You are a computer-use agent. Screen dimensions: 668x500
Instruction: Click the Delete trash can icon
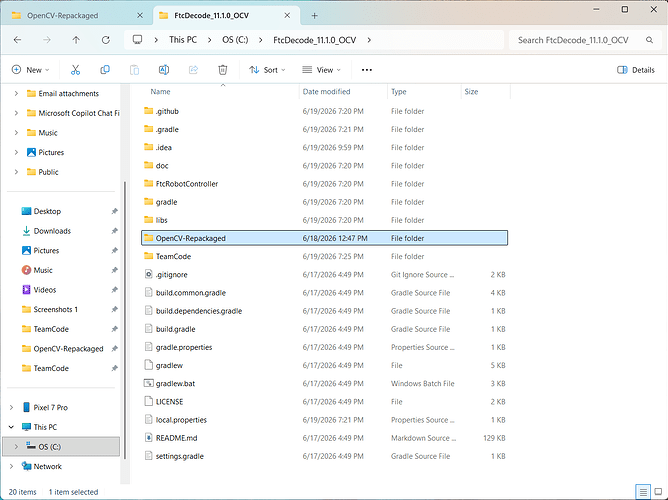(223, 70)
